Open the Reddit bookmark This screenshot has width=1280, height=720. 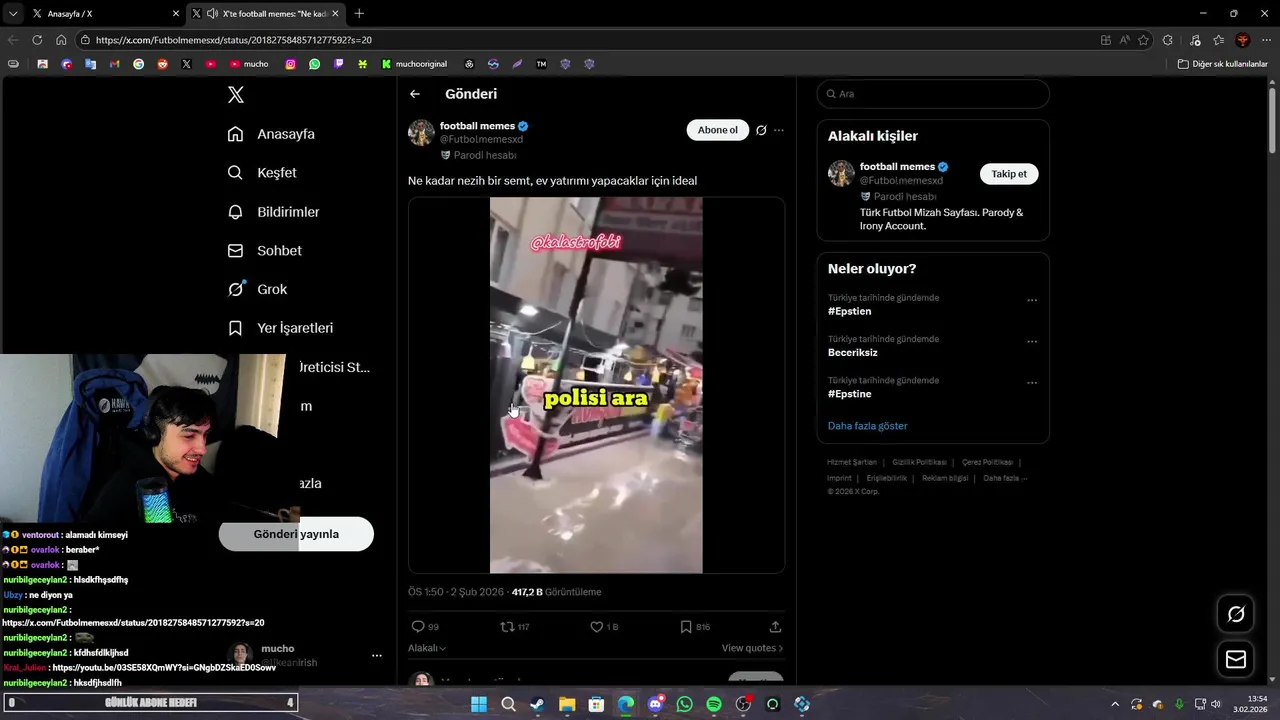click(162, 64)
